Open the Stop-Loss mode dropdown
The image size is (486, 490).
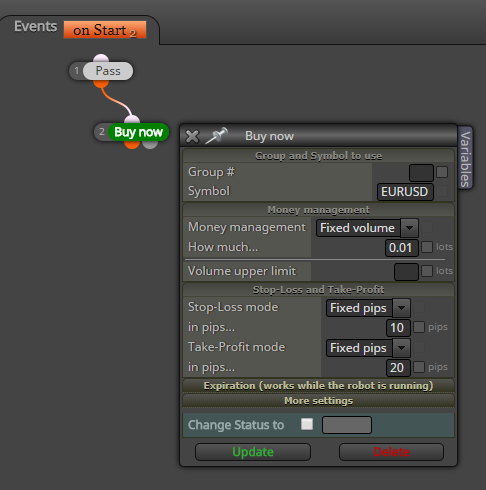[x=368, y=308]
